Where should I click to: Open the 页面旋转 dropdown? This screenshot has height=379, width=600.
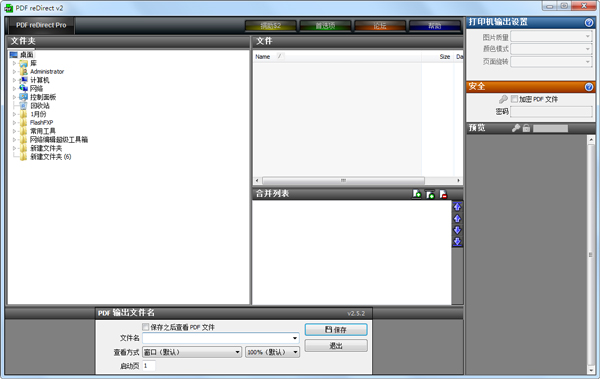pyautogui.click(x=588, y=62)
